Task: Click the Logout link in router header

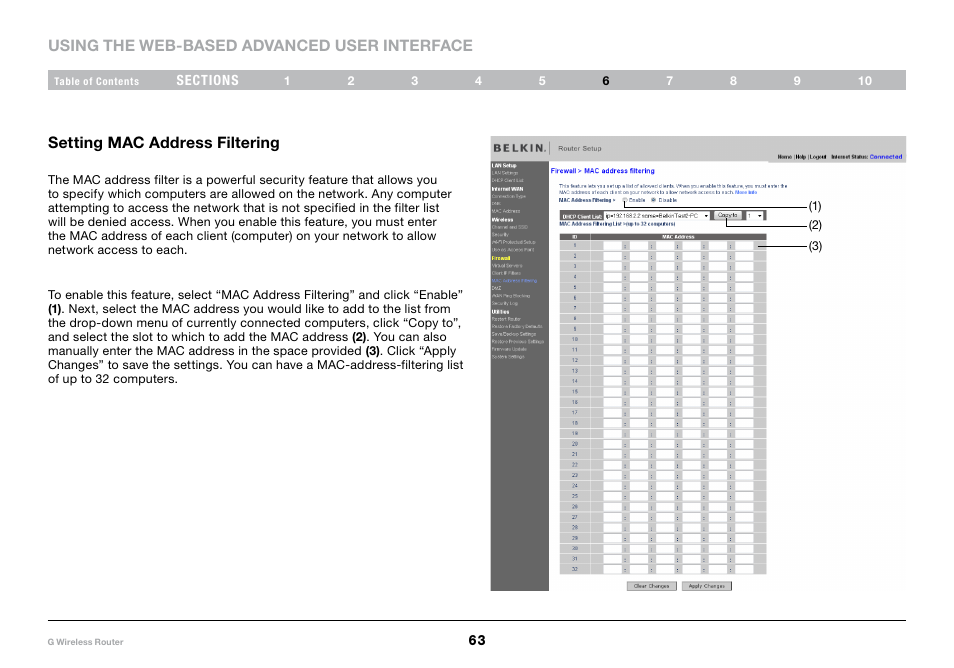Action: coord(818,157)
